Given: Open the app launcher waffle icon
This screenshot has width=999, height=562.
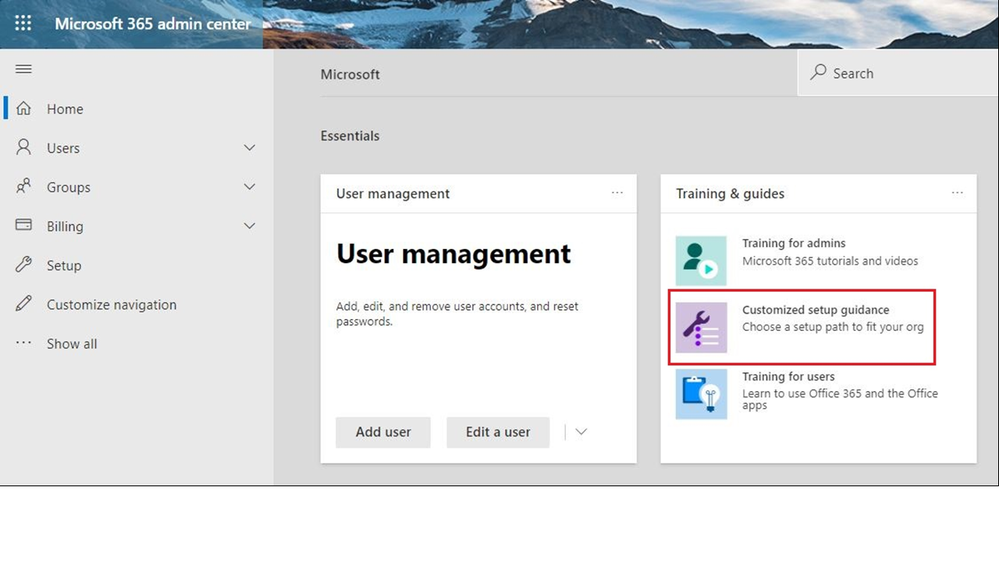Looking at the screenshot, I should tap(23, 24).
